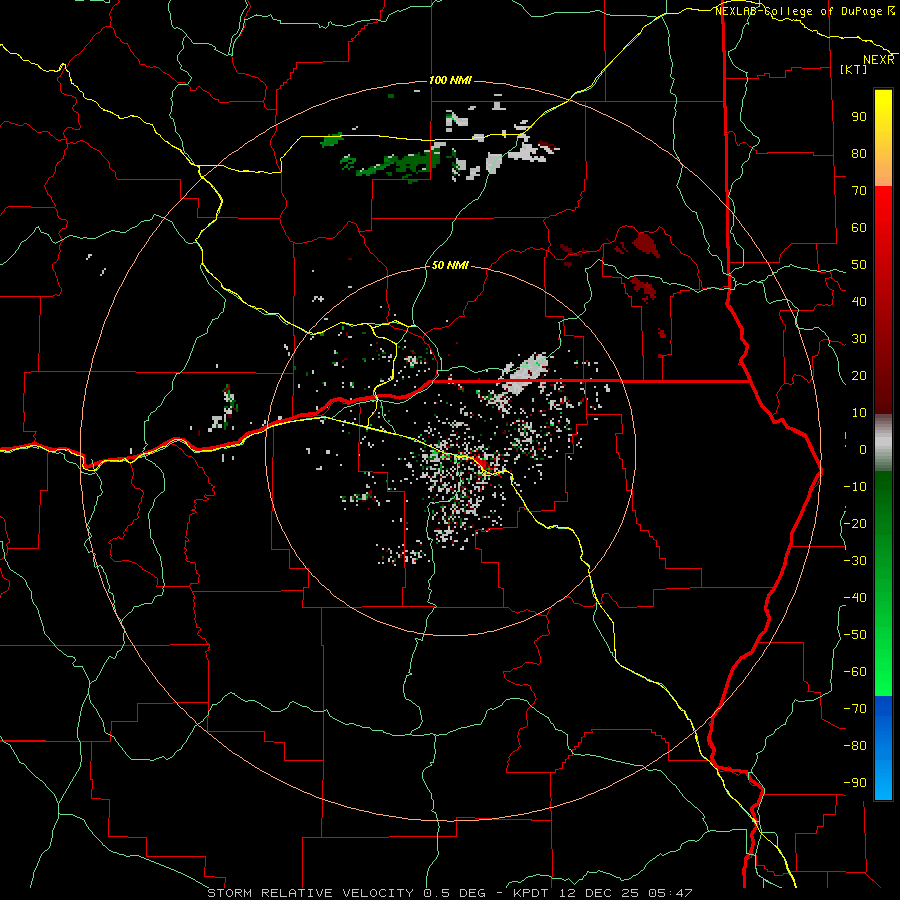
Task: Click the 50 NMI range ring label
Action: click(x=450, y=265)
